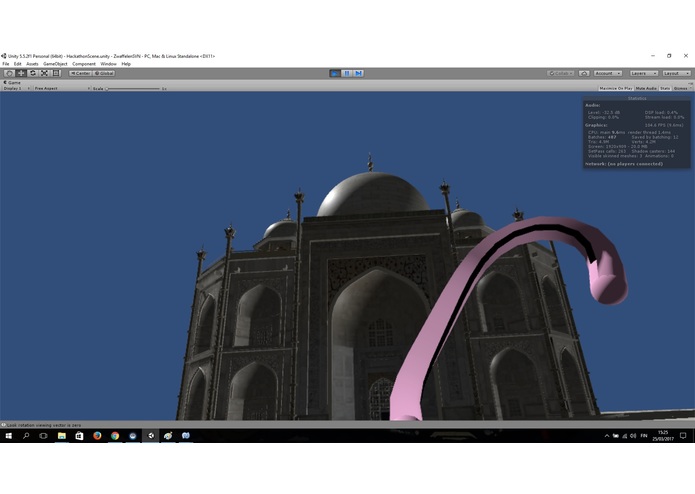
Task: Open File Explorer from taskbar
Action: click(62, 436)
